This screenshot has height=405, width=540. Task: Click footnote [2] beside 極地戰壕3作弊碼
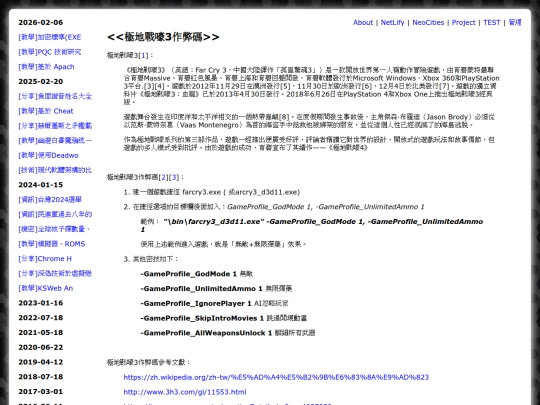164,177
